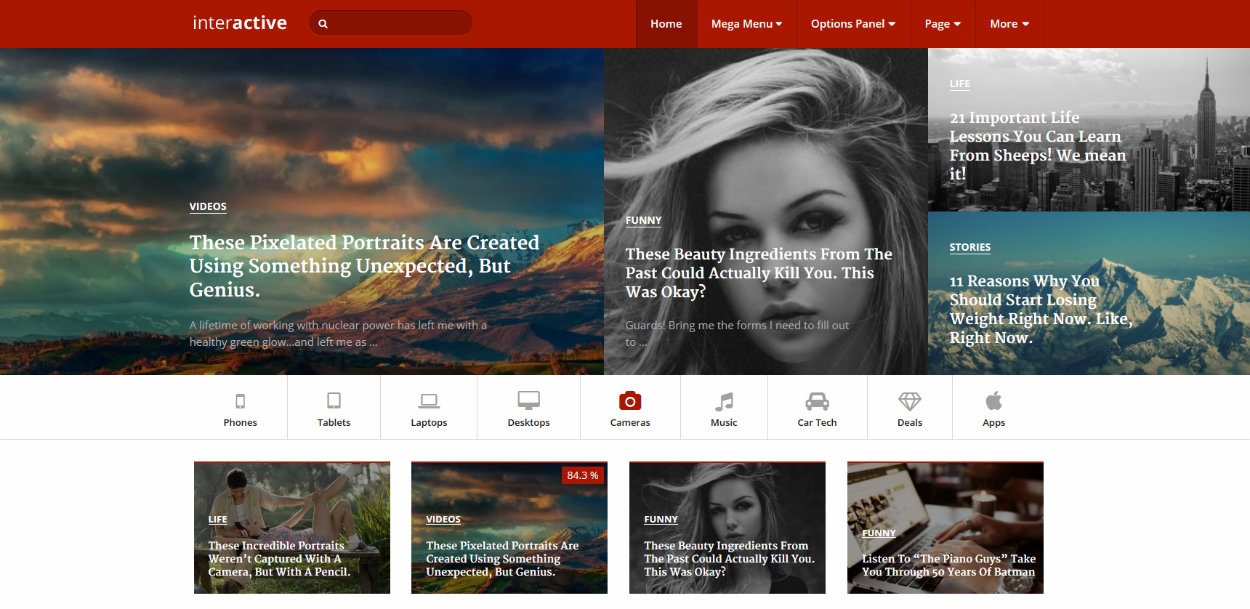The height and width of the screenshot is (609, 1250).
Task: Open the VIDEOS tag on the small pixelated card
Action: coord(443,520)
